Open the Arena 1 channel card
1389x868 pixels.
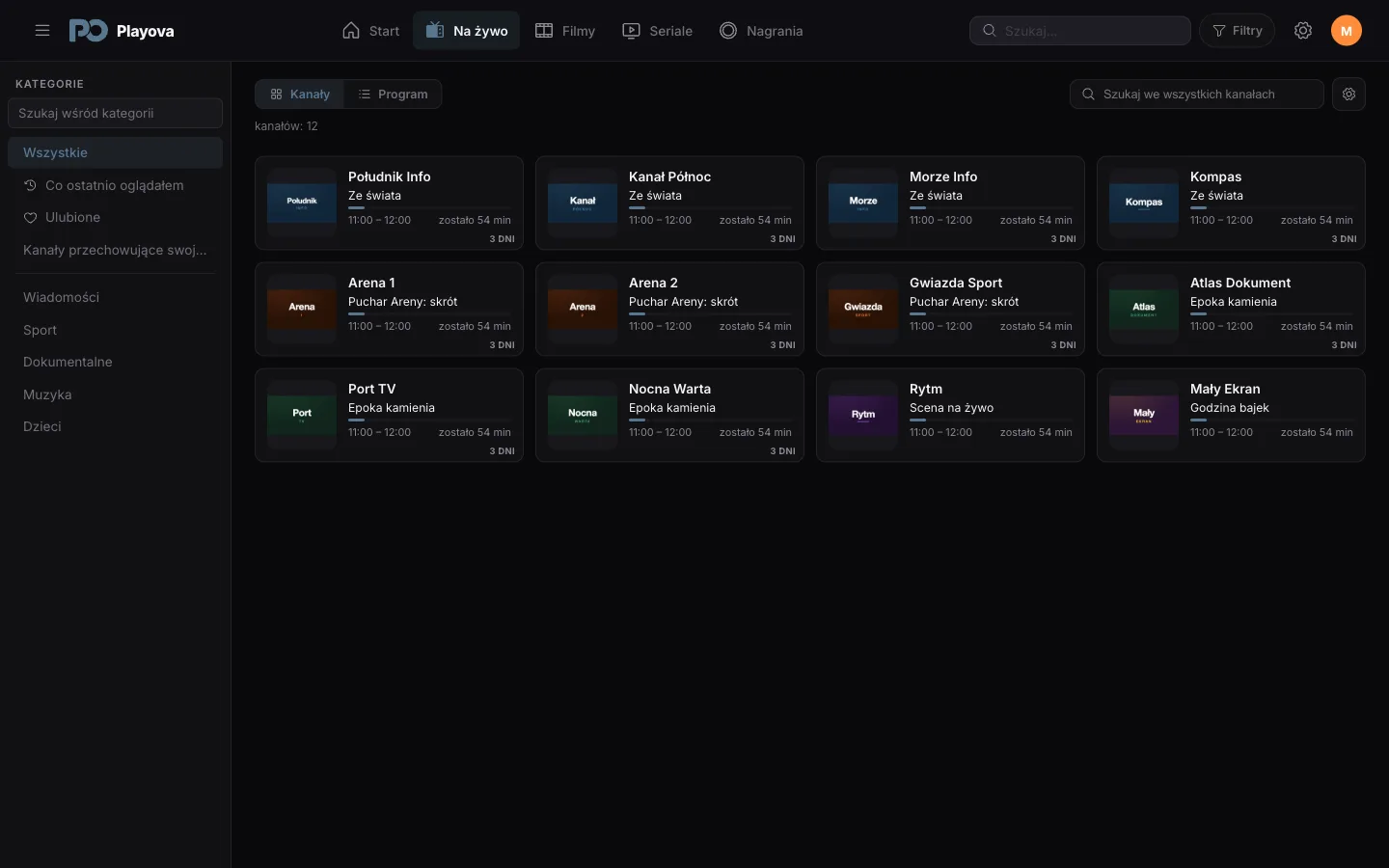[389, 309]
